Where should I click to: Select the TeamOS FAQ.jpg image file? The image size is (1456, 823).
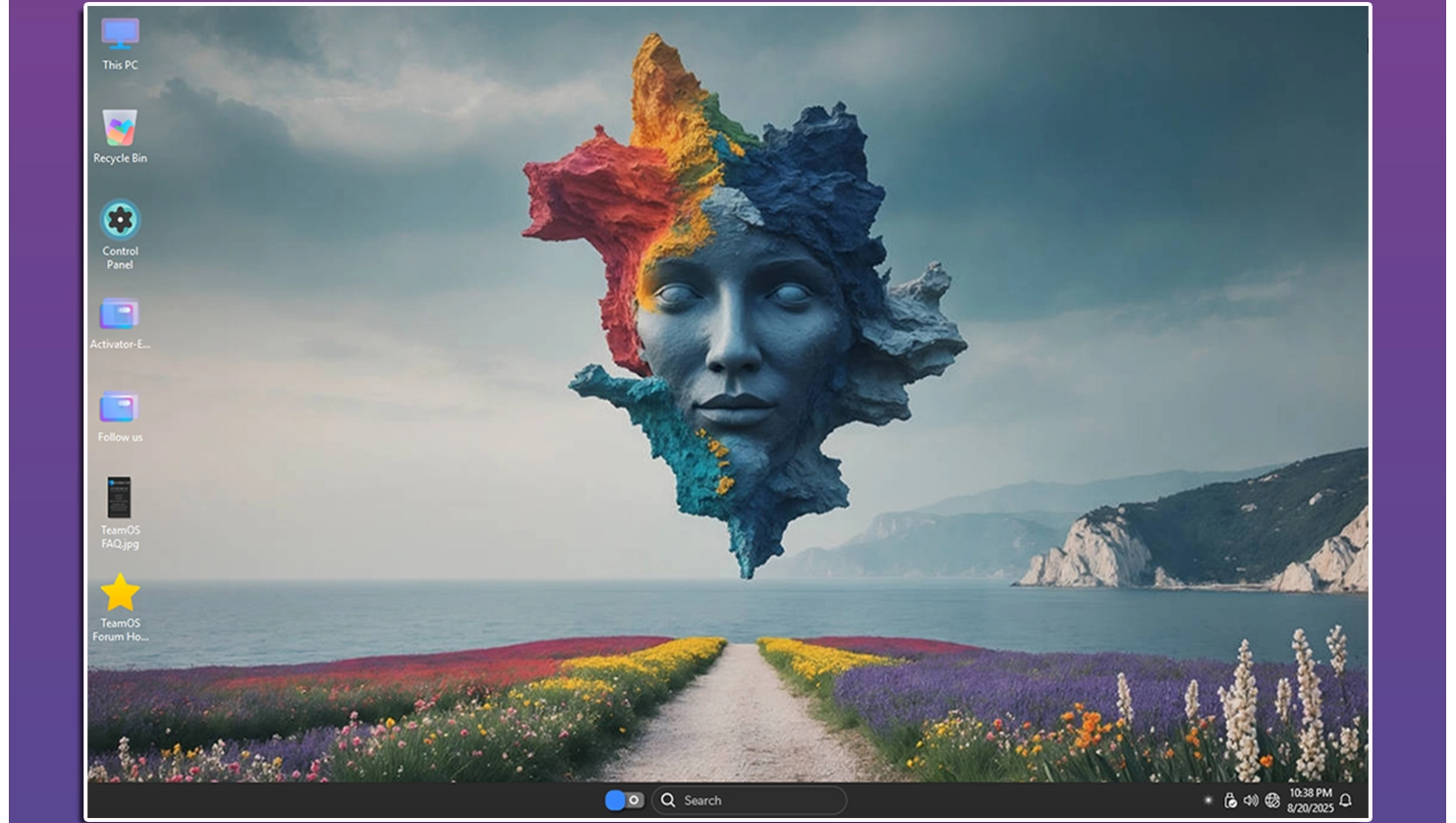click(x=119, y=498)
